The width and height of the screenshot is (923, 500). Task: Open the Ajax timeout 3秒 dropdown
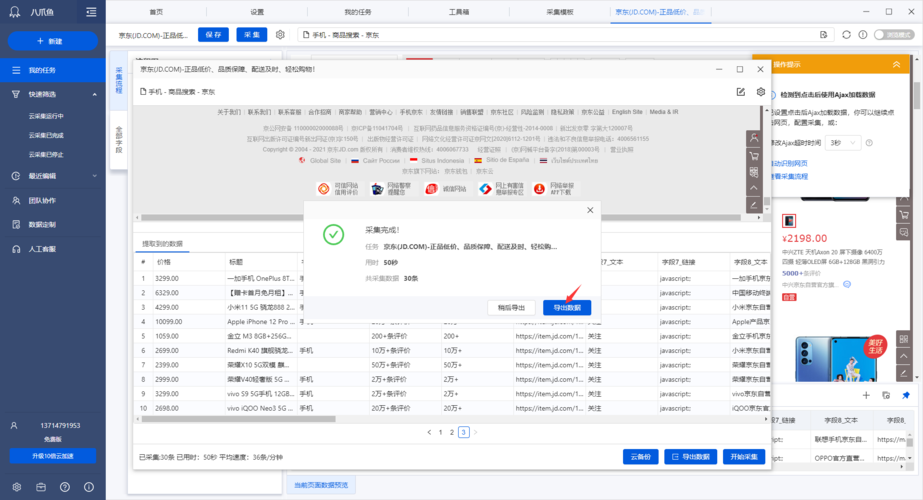(842, 143)
